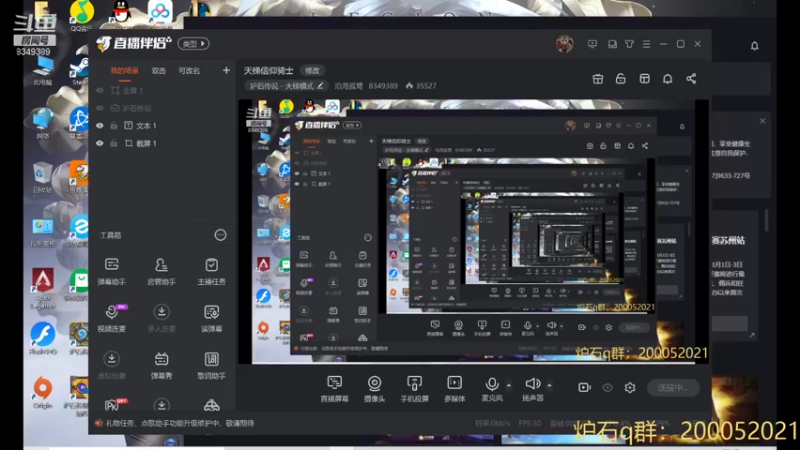Select the 文本 1 layer row

162,126
